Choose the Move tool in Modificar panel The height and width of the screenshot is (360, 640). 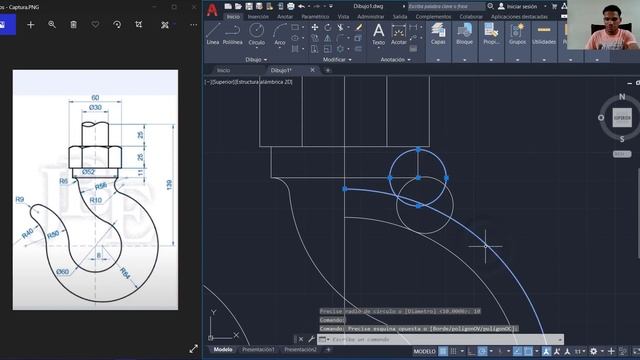tap(315, 27)
